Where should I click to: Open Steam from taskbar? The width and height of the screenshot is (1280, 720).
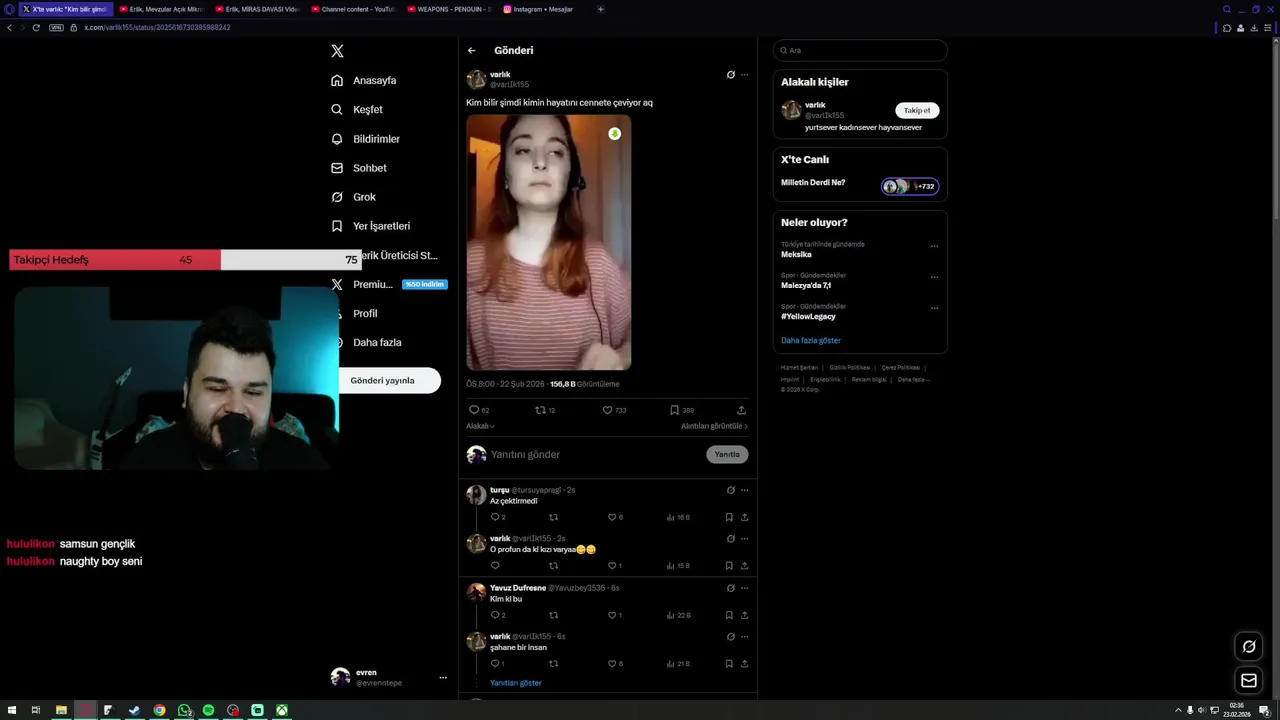pos(134,710)
